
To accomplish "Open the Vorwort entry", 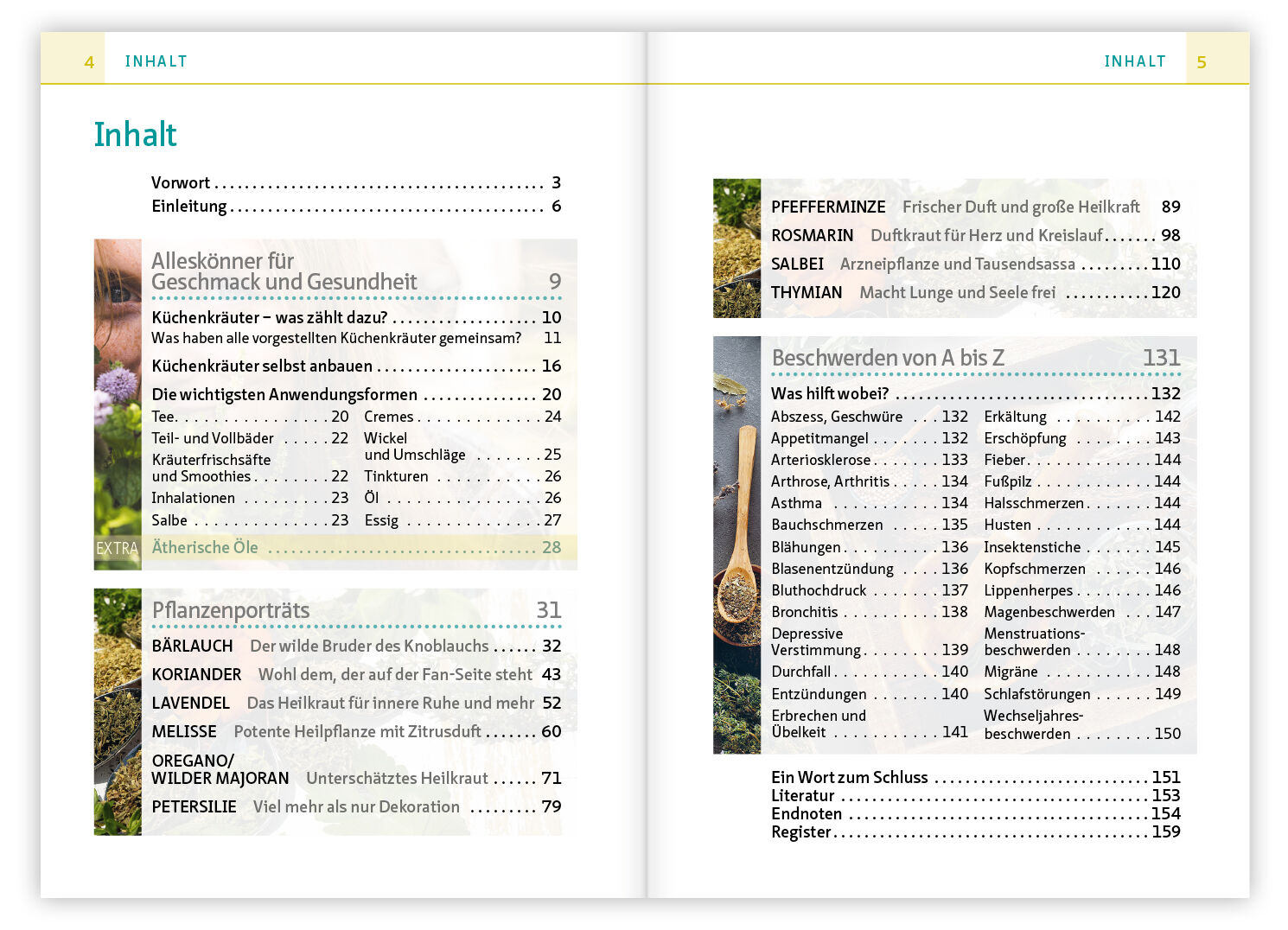I will tap(181, 183).
